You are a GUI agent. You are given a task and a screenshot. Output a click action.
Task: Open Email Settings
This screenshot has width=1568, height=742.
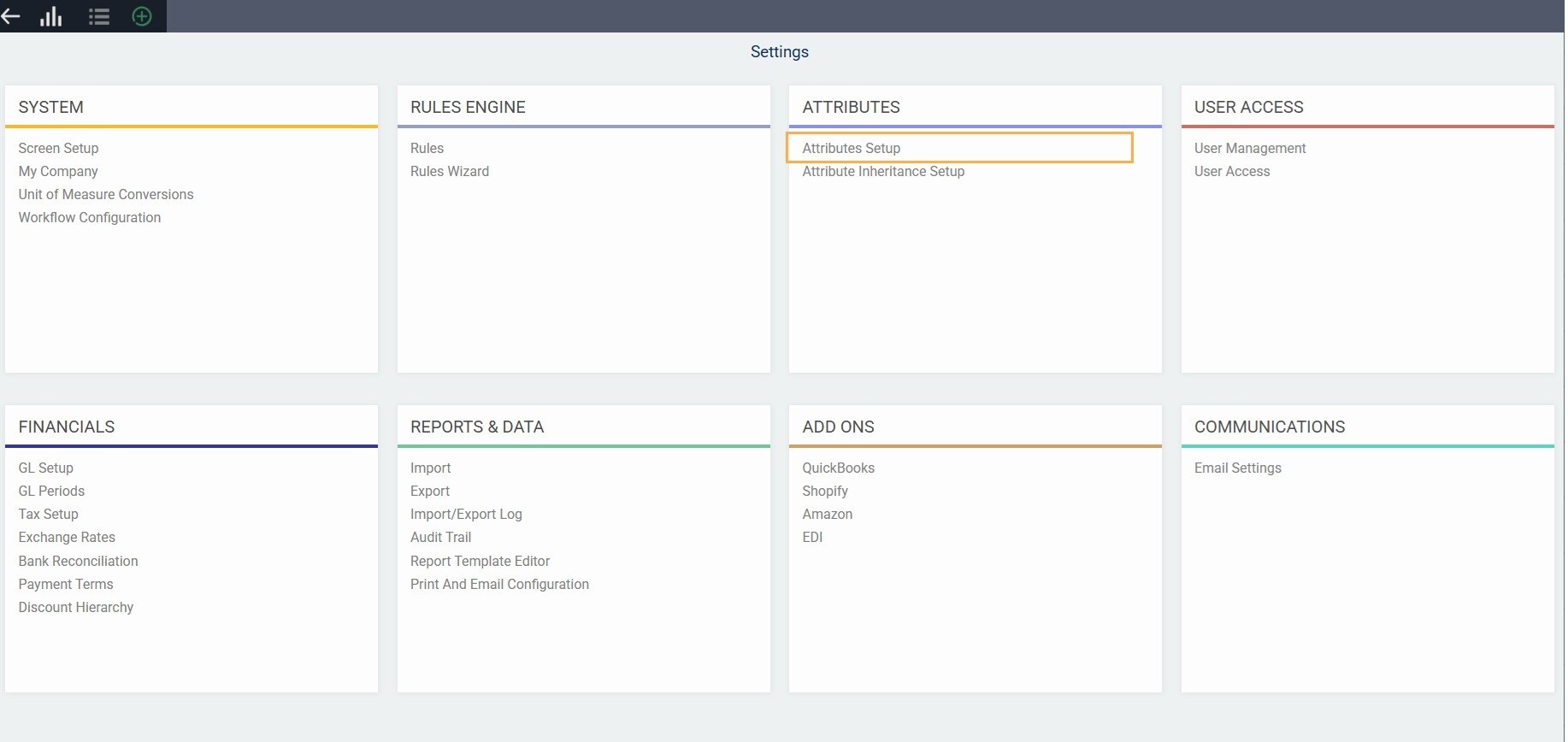tap(1237, 468)
